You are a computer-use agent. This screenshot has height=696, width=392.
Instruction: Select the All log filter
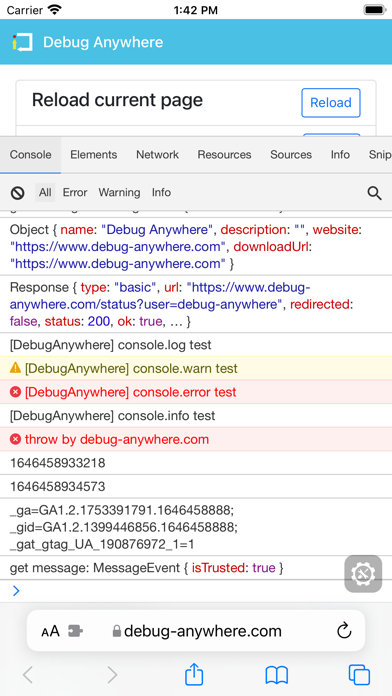45,193
